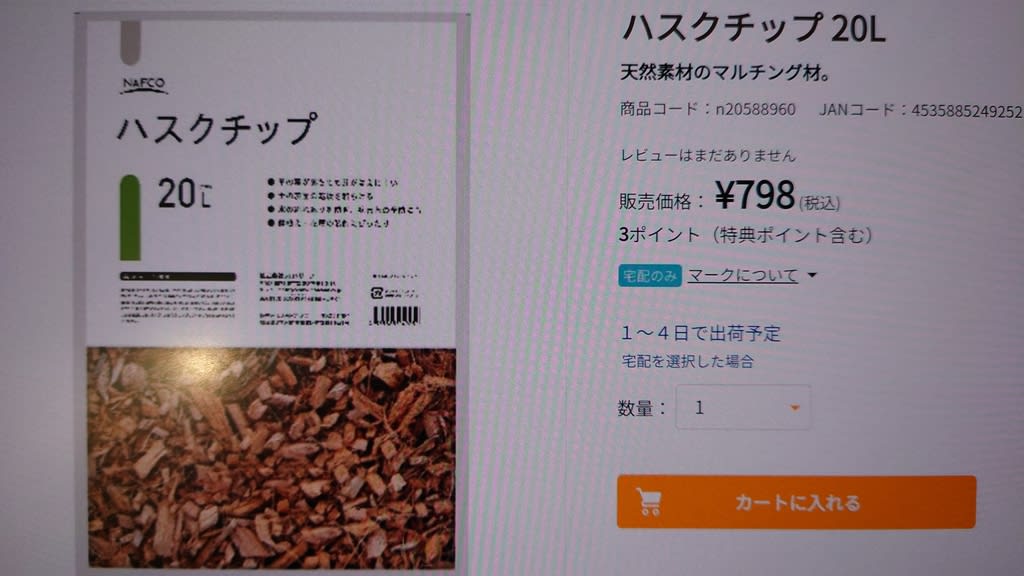Click the ハスクチップ 20L product title
The height and width of the screenshot is (576, 1024).
coord(754,28)
